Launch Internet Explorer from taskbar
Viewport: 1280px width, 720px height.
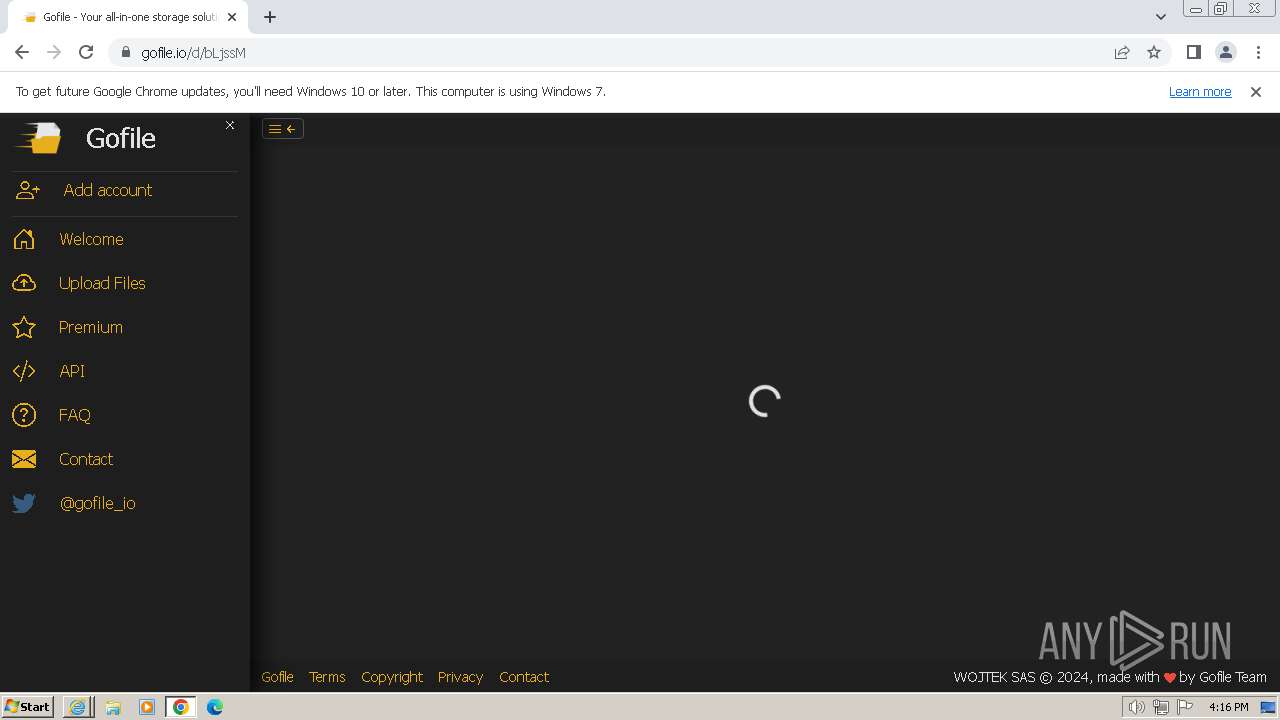click(x=77, y=707)
